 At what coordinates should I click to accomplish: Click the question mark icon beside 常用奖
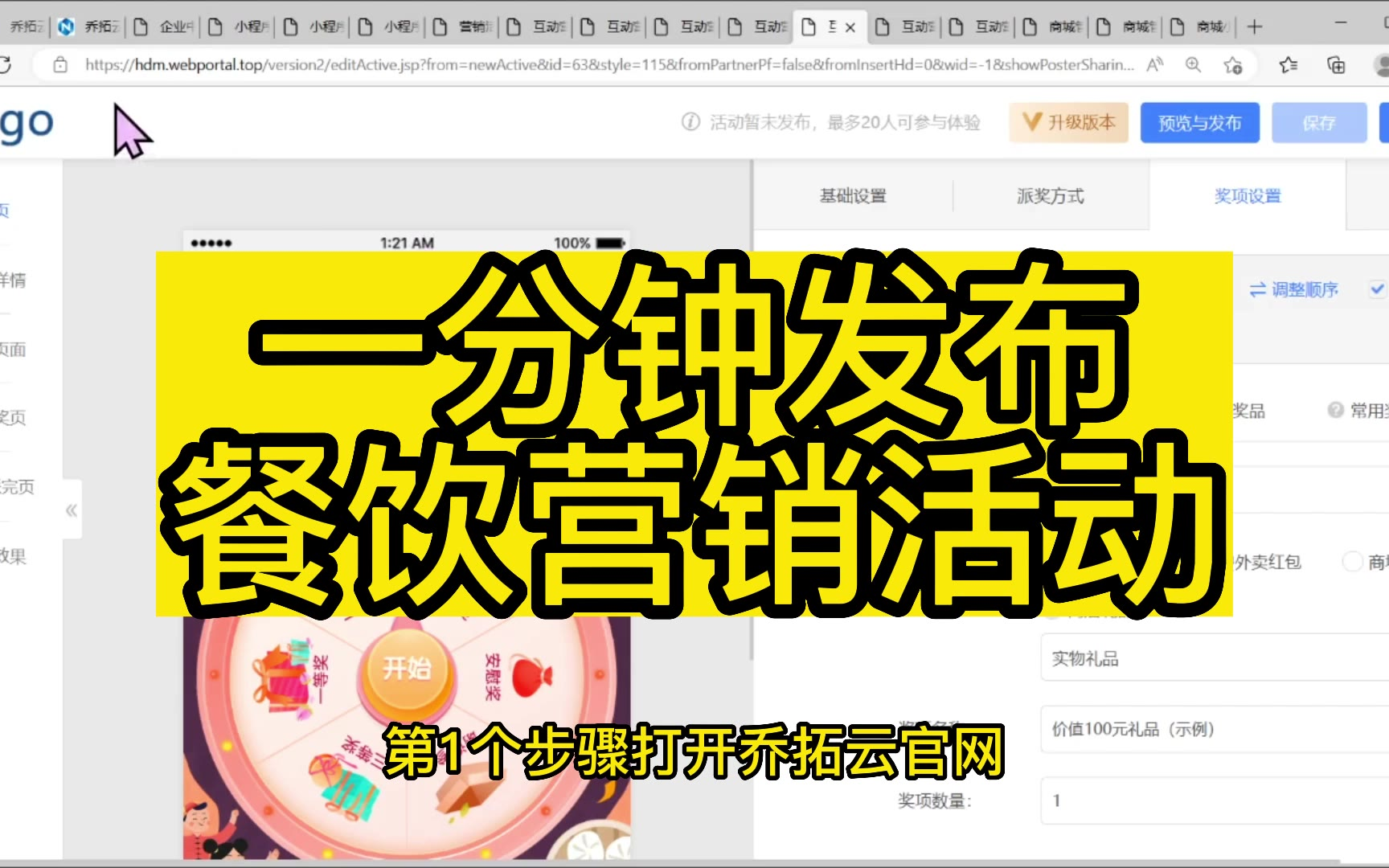[x=1335, y=411]
